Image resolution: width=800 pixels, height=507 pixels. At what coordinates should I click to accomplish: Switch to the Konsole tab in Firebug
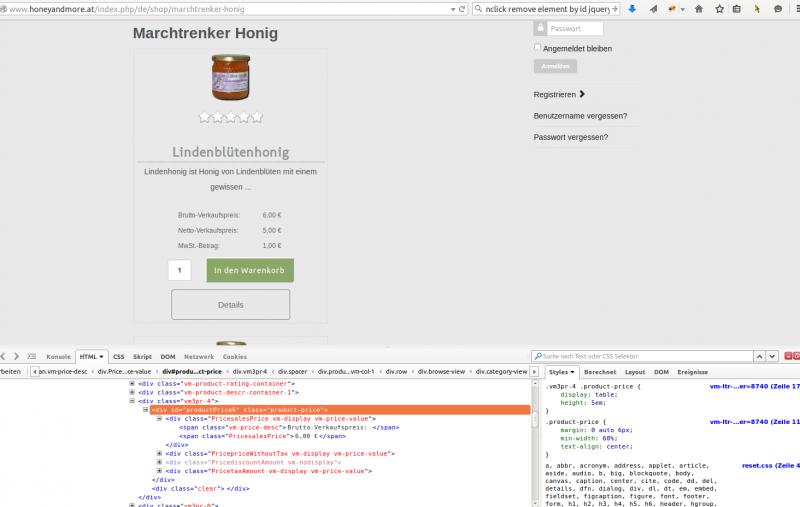click(x=59, y=356)
